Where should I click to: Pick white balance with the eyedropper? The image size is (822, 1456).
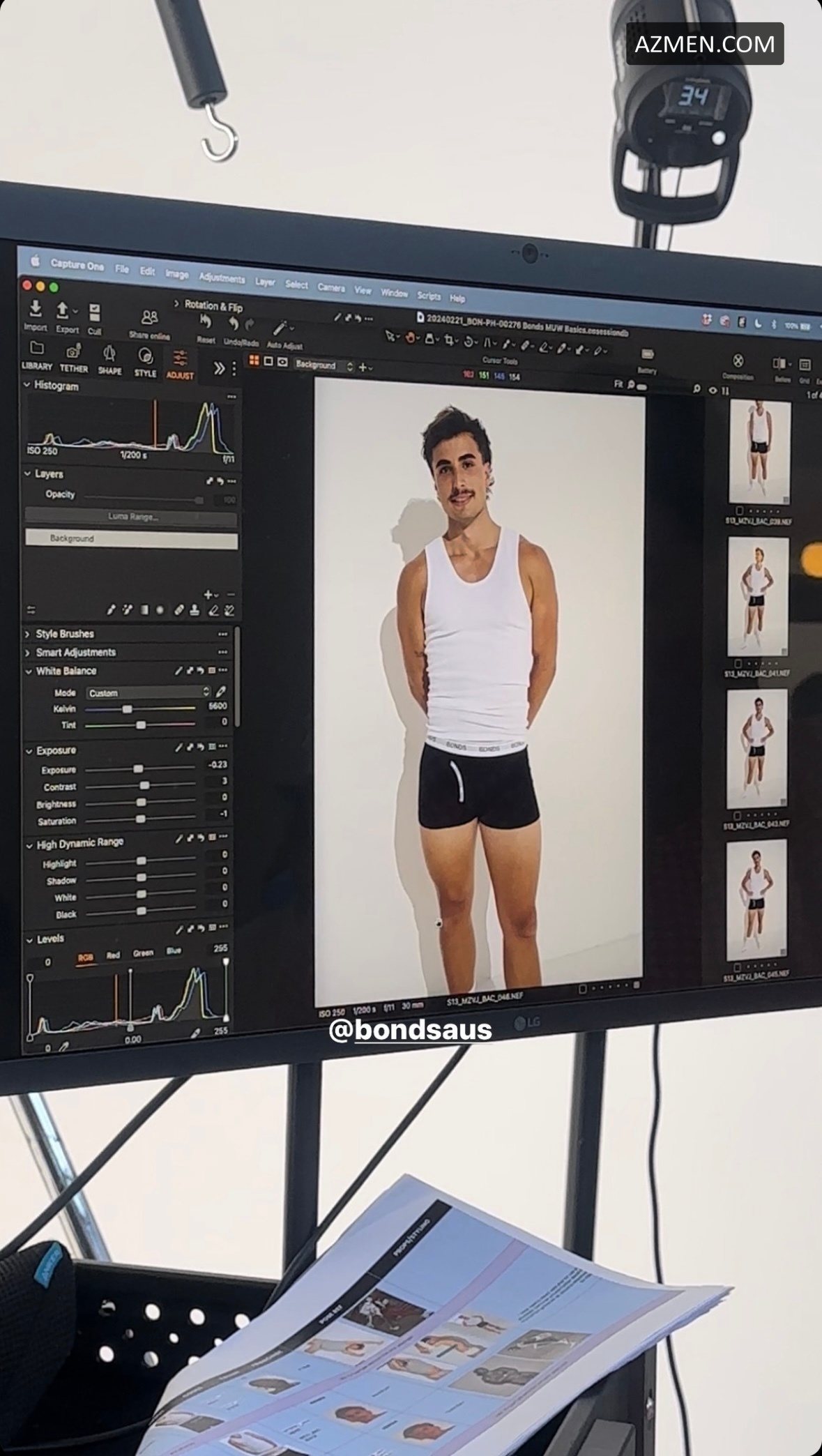click(221, 692)
